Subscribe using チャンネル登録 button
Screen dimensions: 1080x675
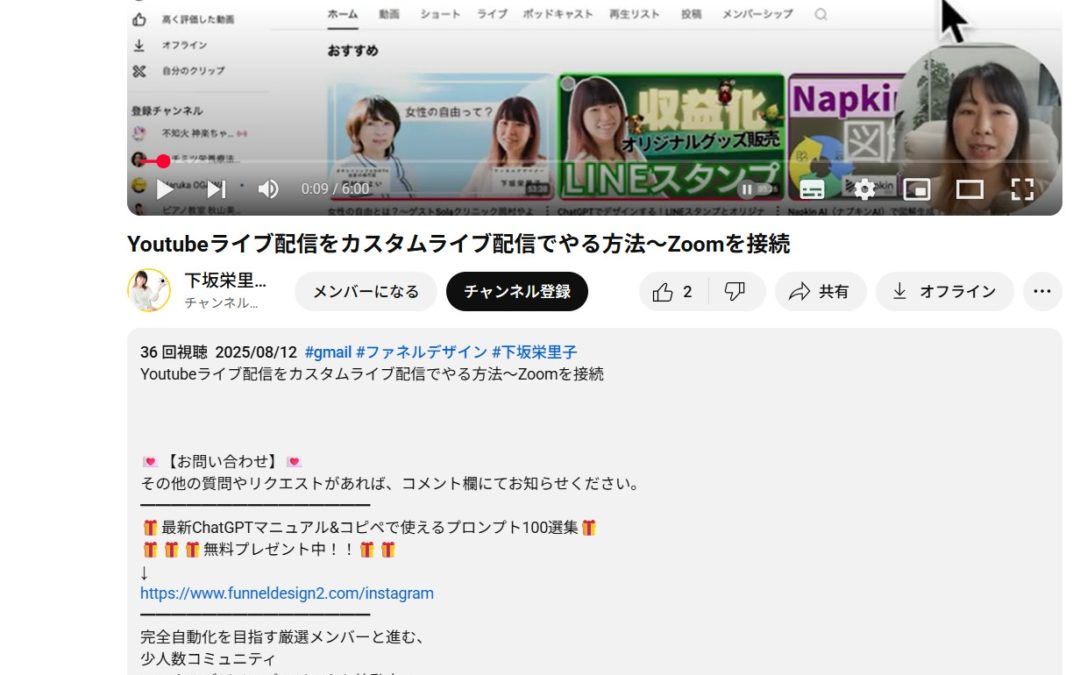[x=517, y=292]
